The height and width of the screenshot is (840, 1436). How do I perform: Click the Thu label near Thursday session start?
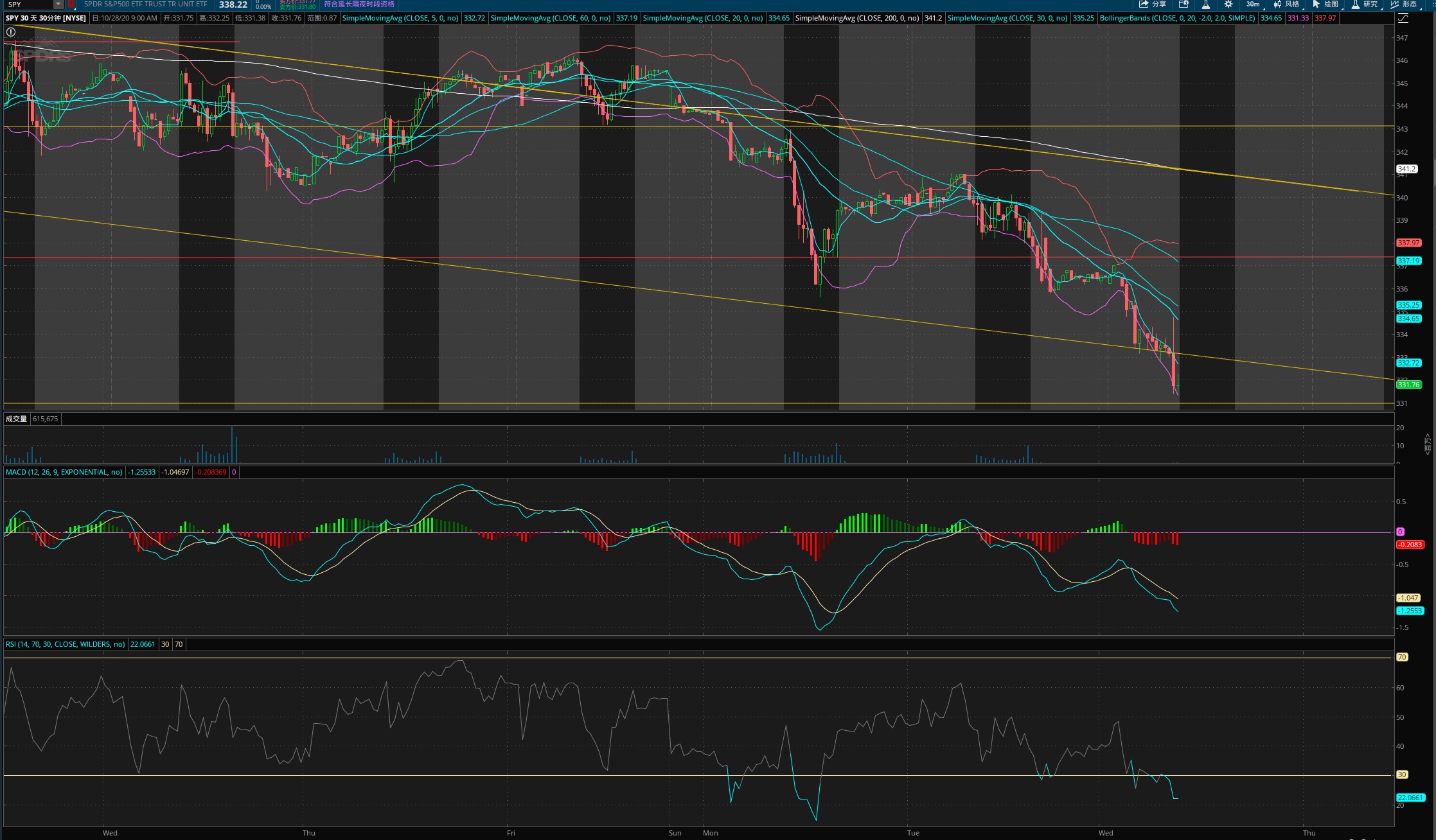(309, 833)
